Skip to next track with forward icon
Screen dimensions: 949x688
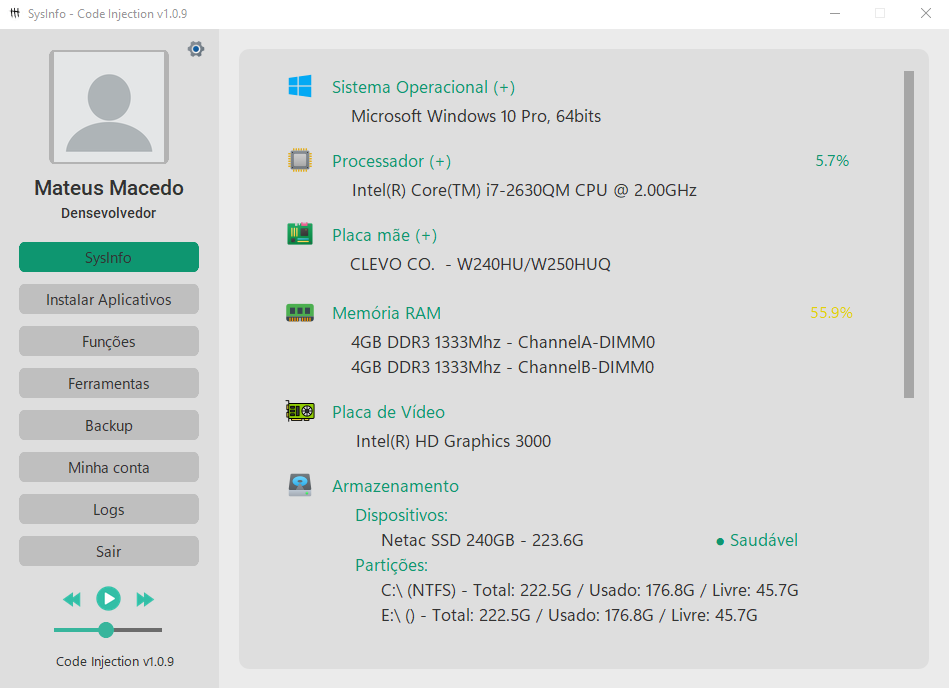click(x=145, y=600)
